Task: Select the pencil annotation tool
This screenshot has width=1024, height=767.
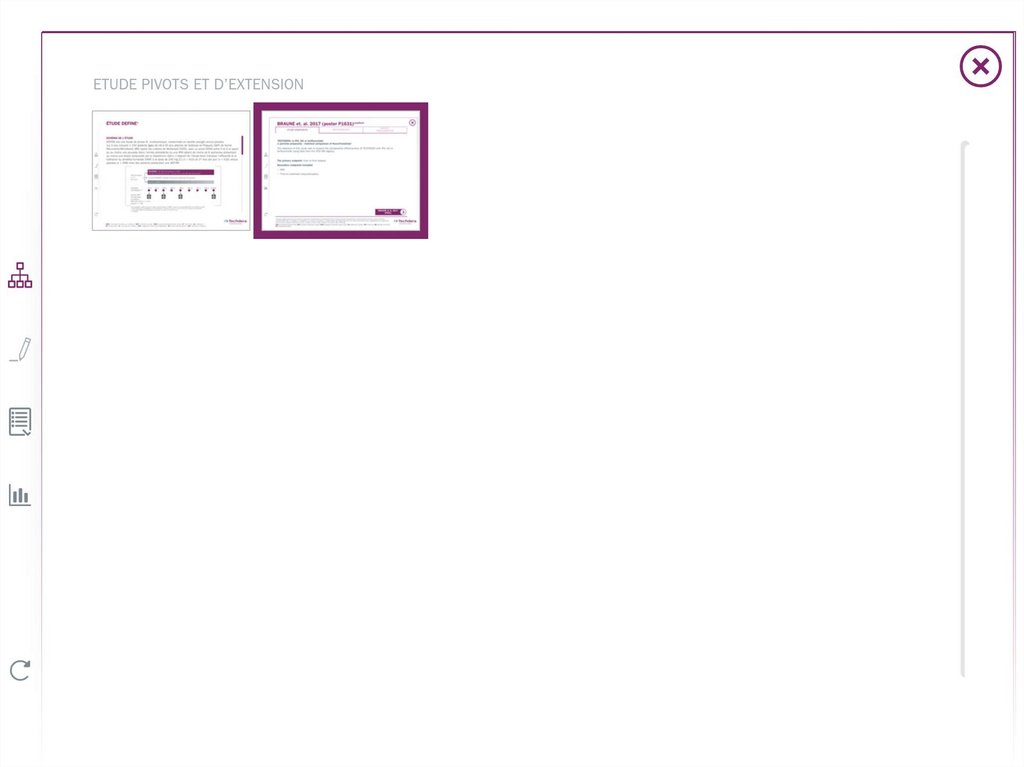Action: point(20,350)
